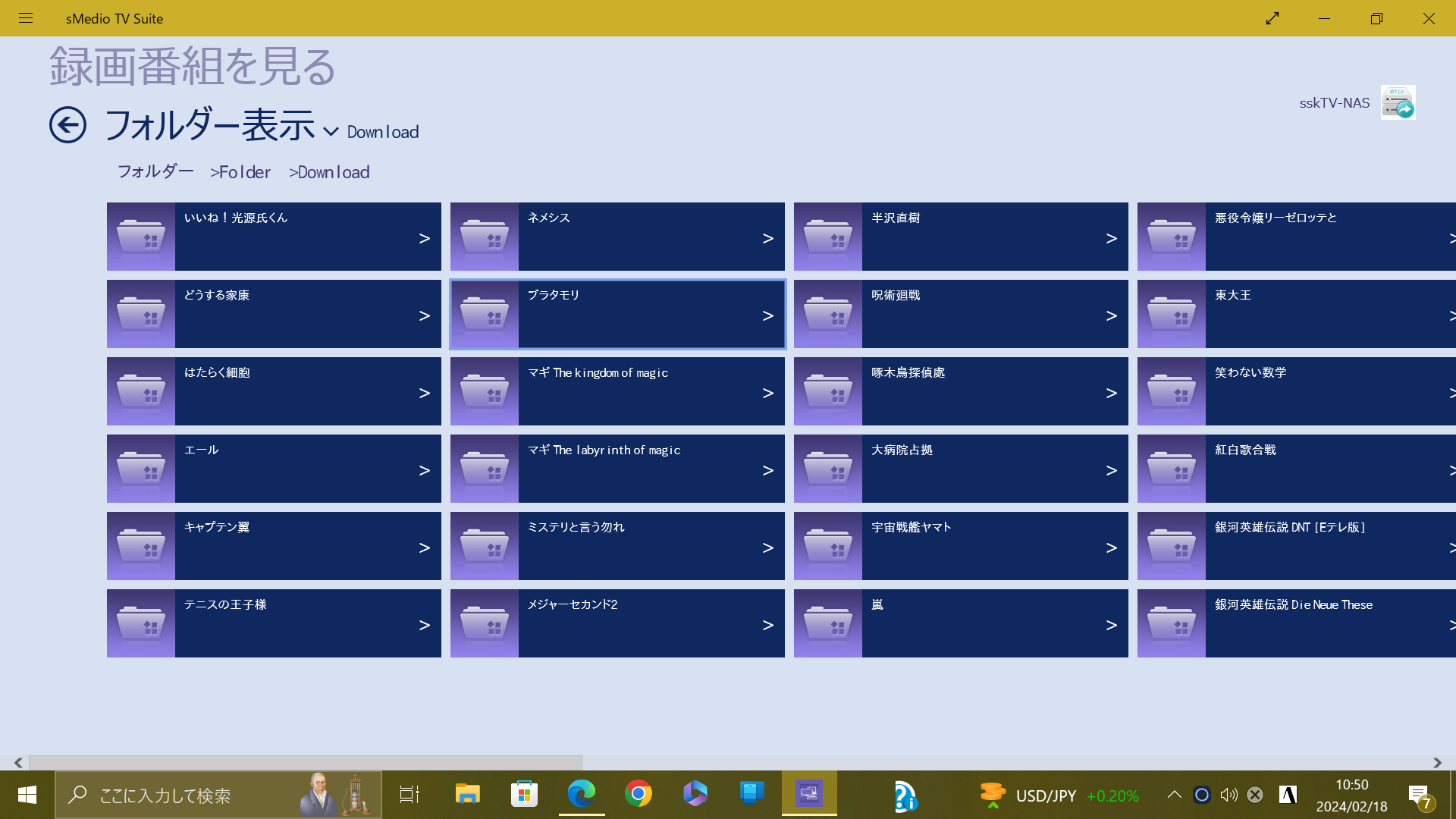Click the horizontal scrollbar thumb
This screenshot has height=819, width=1456.
[x=306, y=762]
